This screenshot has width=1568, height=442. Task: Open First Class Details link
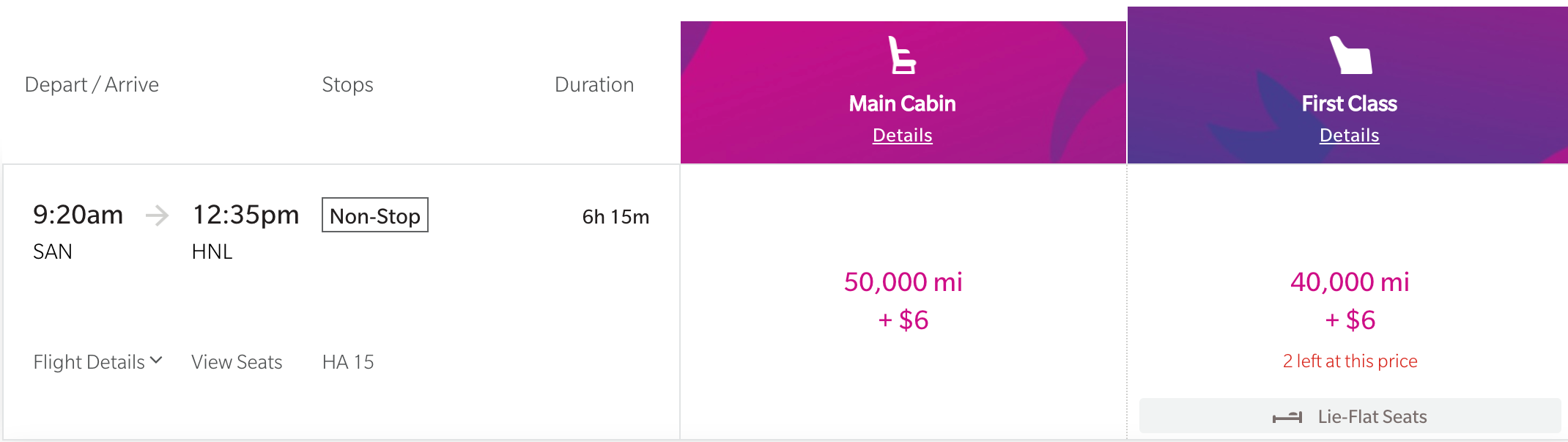(1349, 136)
